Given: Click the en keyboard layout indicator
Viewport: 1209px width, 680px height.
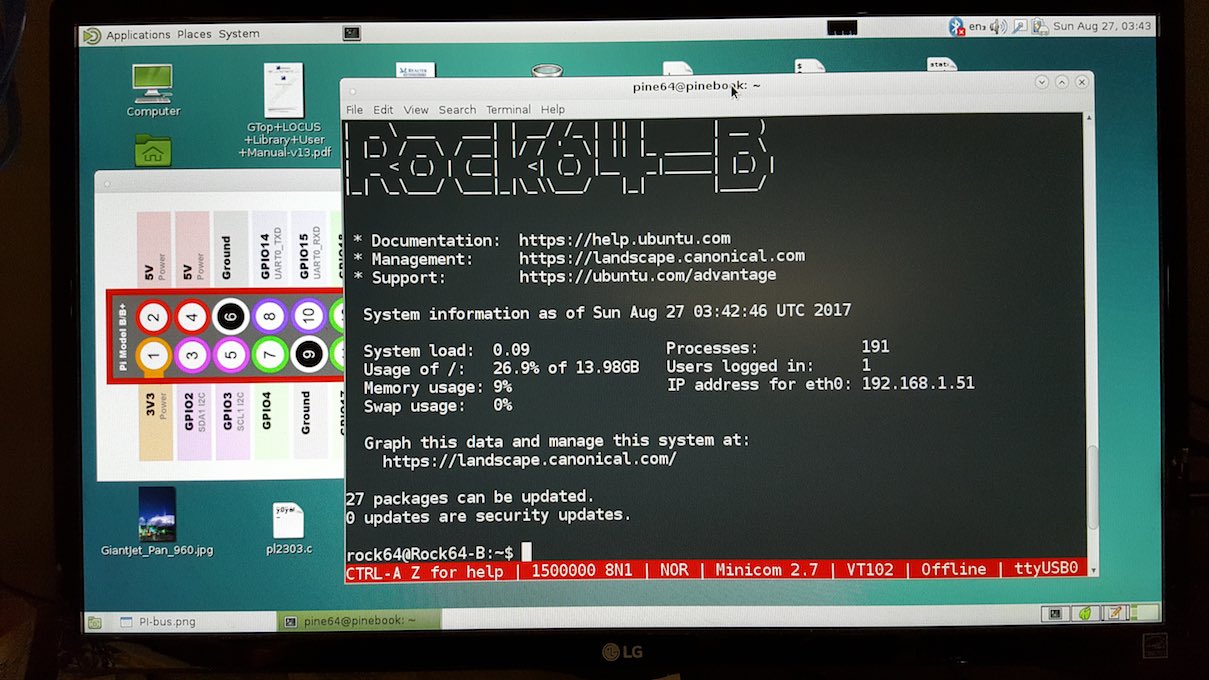Looking at the screenshot, I should (977, 26).
